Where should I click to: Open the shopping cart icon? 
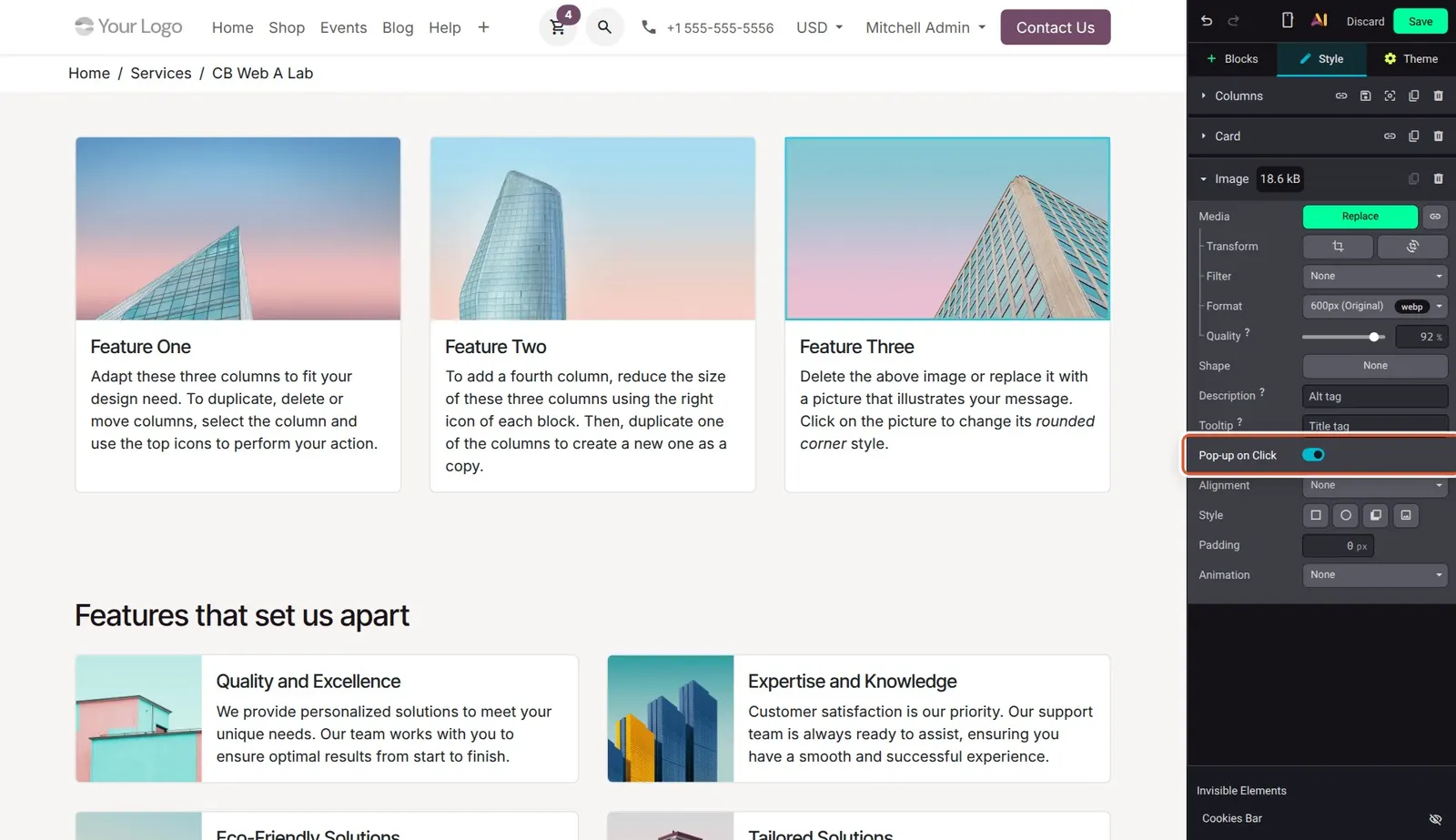558,27
